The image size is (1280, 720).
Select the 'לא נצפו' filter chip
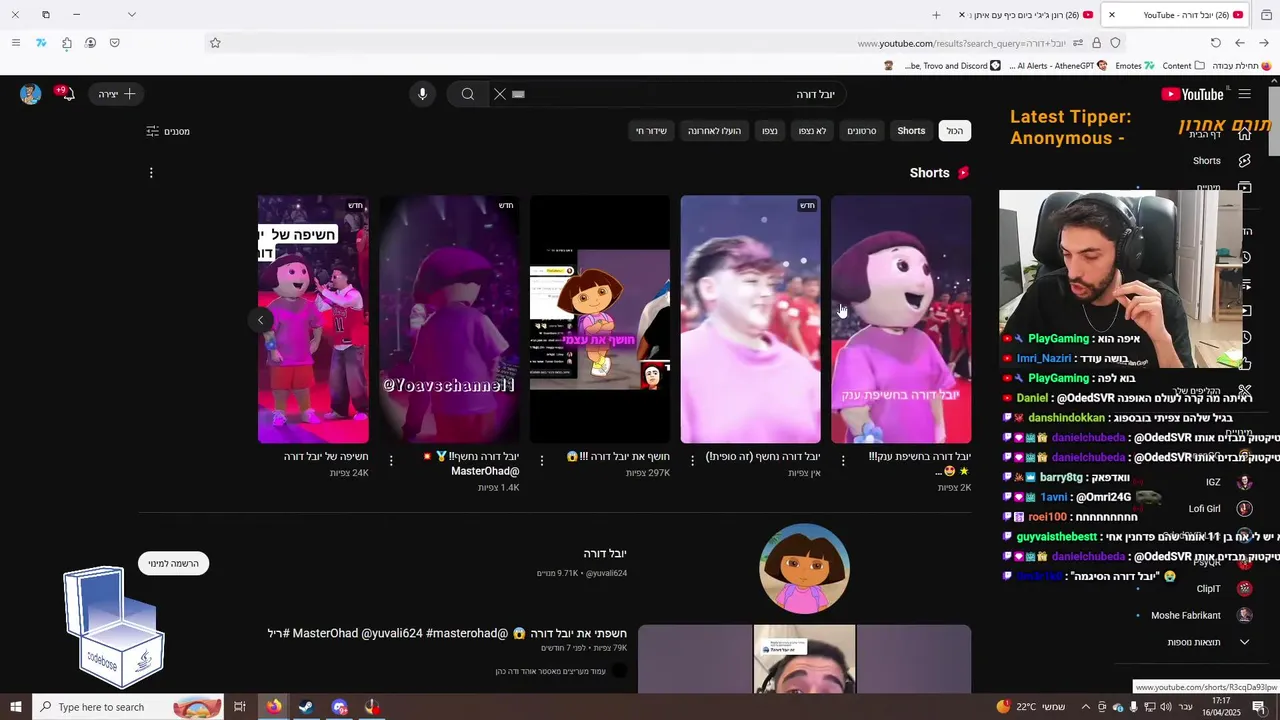click(812, 131)
